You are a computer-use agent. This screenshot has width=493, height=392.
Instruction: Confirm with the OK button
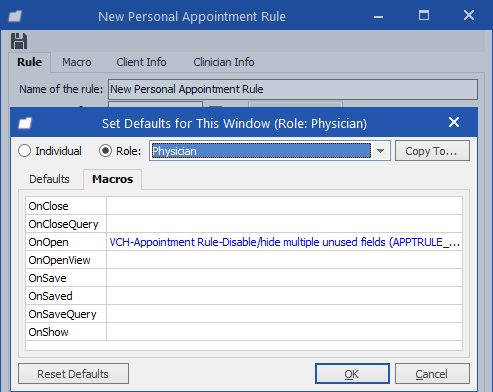click(x=352, y=374)
